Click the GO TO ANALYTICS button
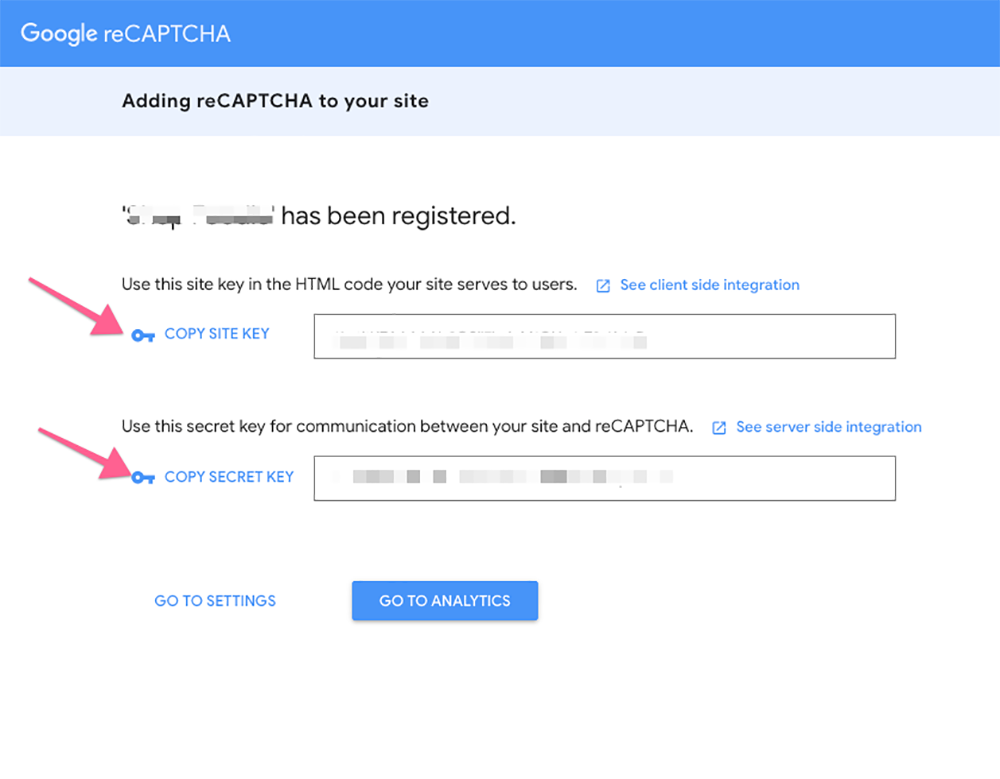 (445, 600)
